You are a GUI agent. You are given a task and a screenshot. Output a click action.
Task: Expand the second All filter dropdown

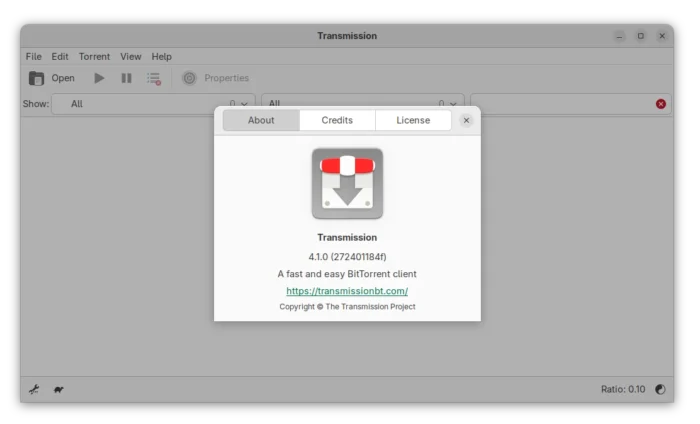pos(362,104)
